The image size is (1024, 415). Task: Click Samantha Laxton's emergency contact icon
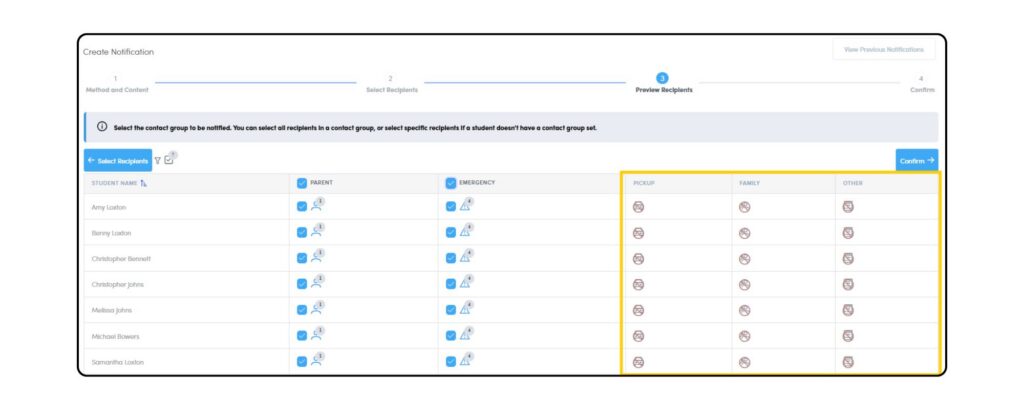coord(465,361)
